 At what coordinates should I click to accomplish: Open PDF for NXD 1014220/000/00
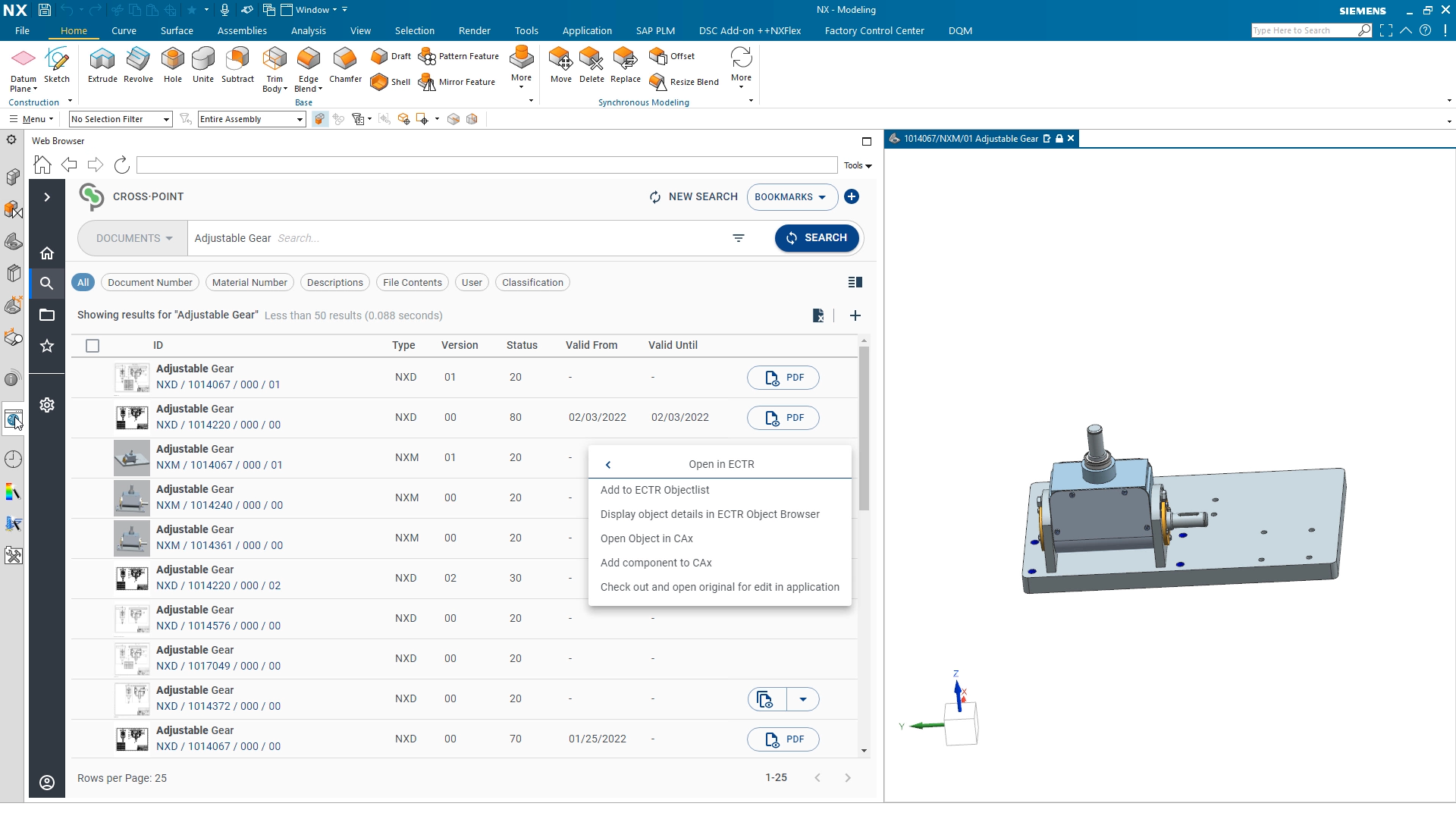pos(783,418)
